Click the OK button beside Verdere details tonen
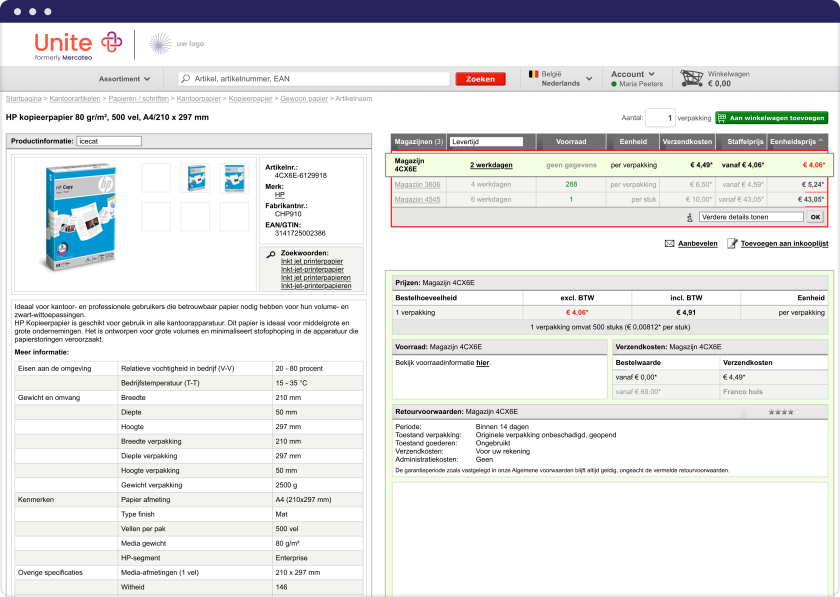 click(x=815, y=217)
